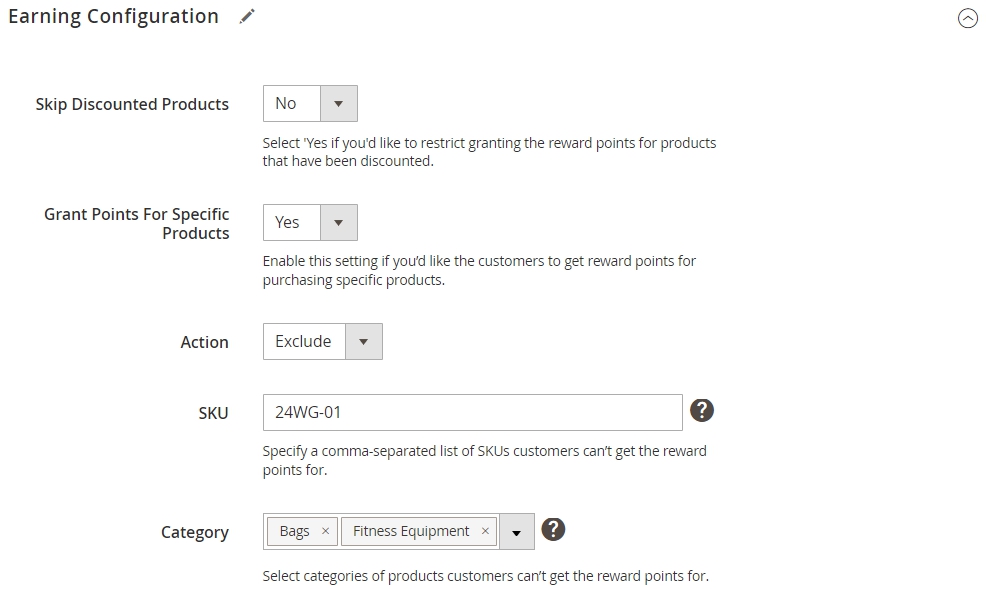Viewport: 986px width, 589px height.
Task: Remove the Bags category tag
Action: [x=325, y=531]
